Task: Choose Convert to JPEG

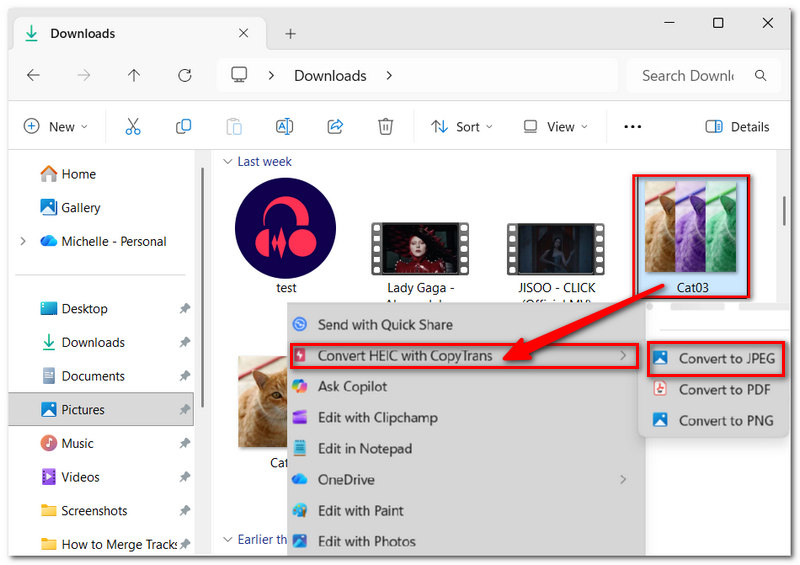Action: point(715,359)
